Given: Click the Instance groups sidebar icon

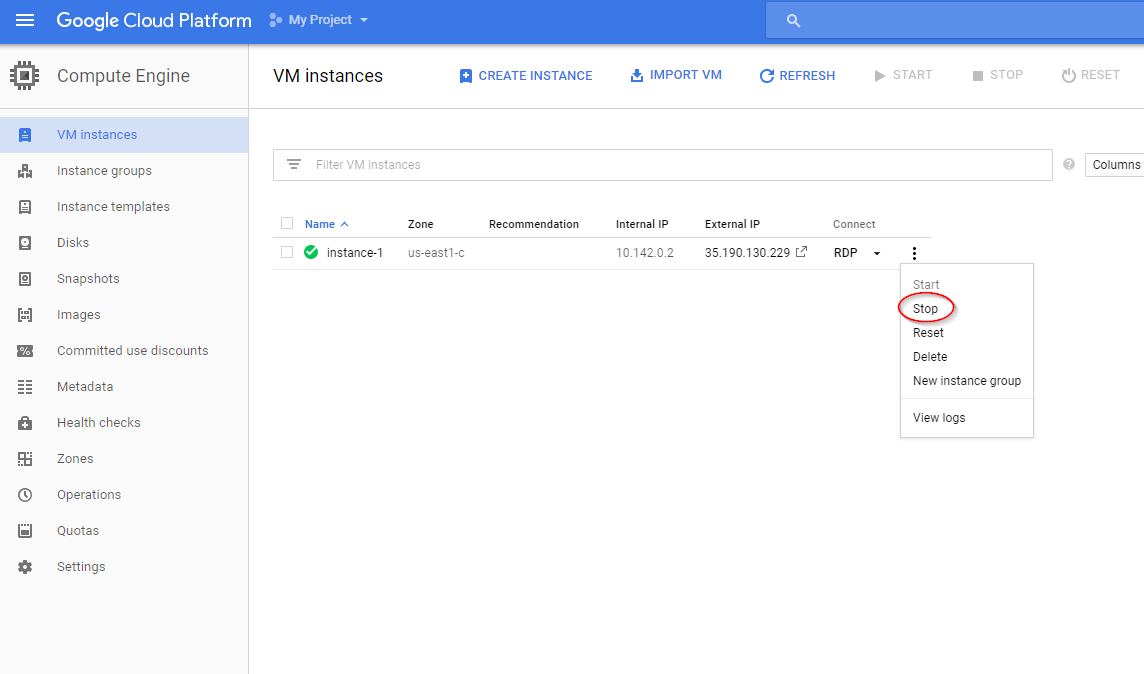Looking at the screenshot, I should 25,171.
